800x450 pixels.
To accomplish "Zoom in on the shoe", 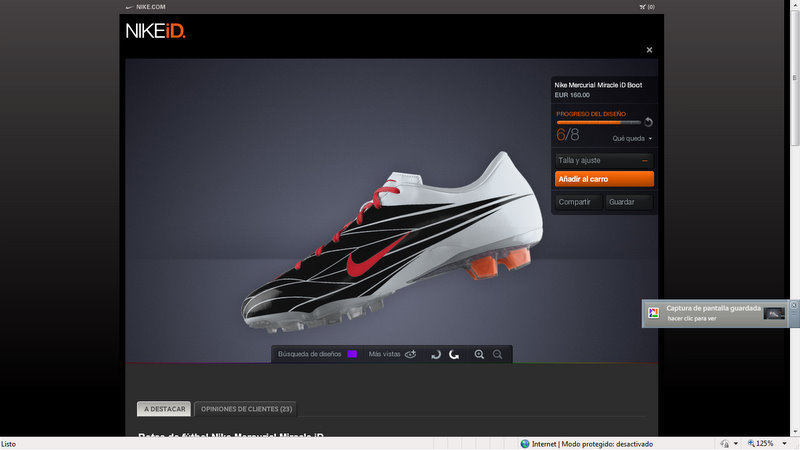I will pyautogui.click(x=479, y=355).
